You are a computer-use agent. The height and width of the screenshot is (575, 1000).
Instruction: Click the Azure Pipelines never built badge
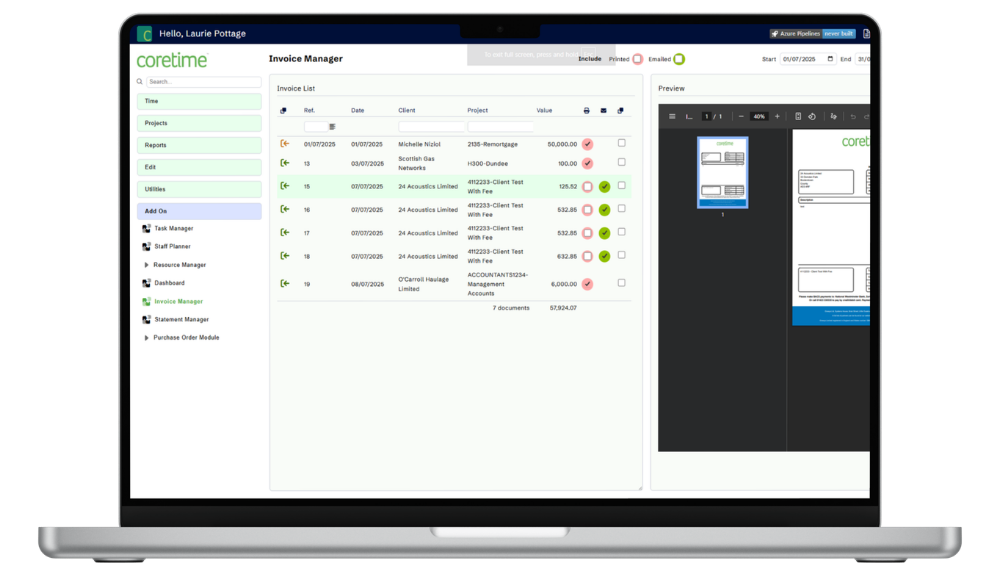point(812,34)
